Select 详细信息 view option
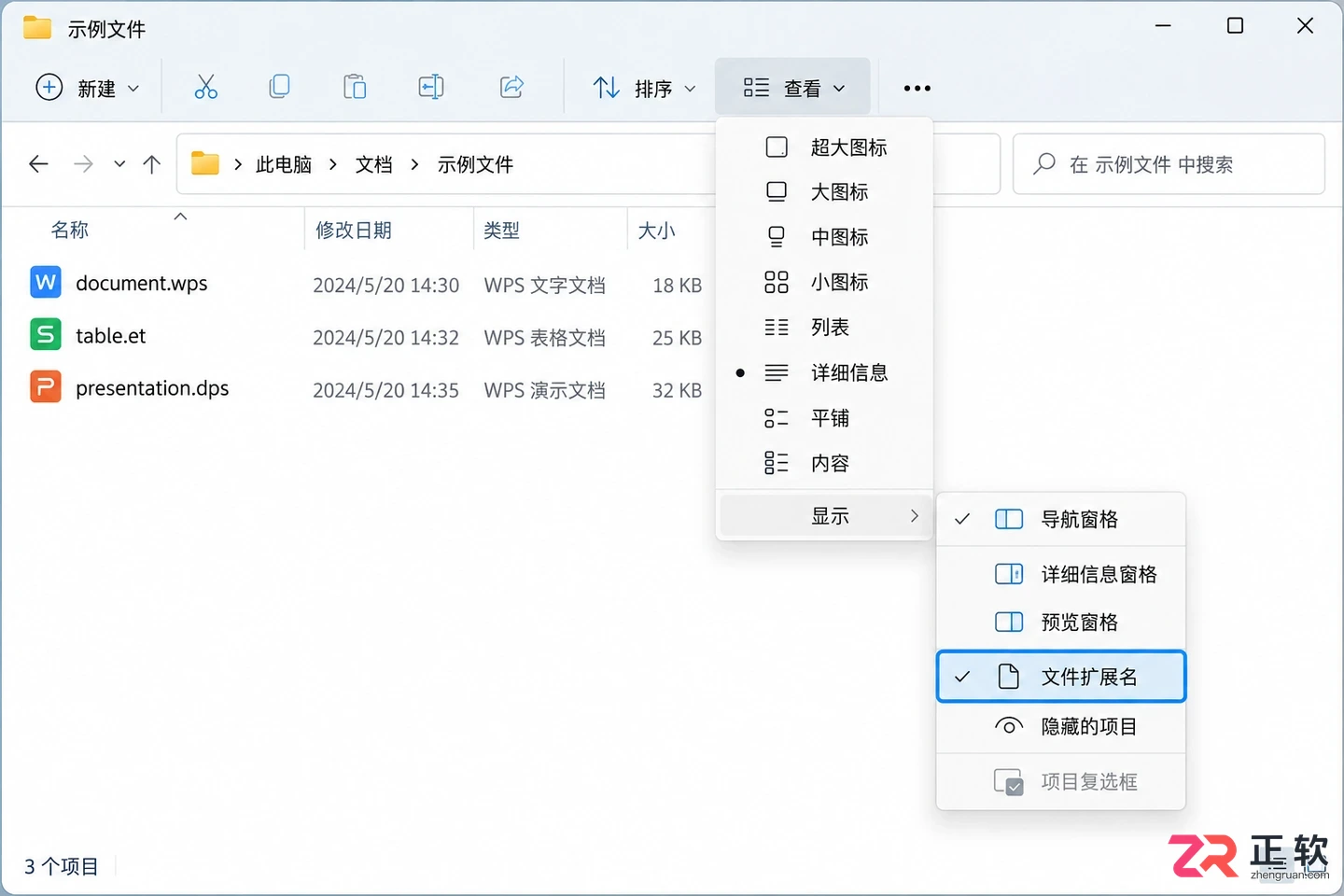 [826, 372]
